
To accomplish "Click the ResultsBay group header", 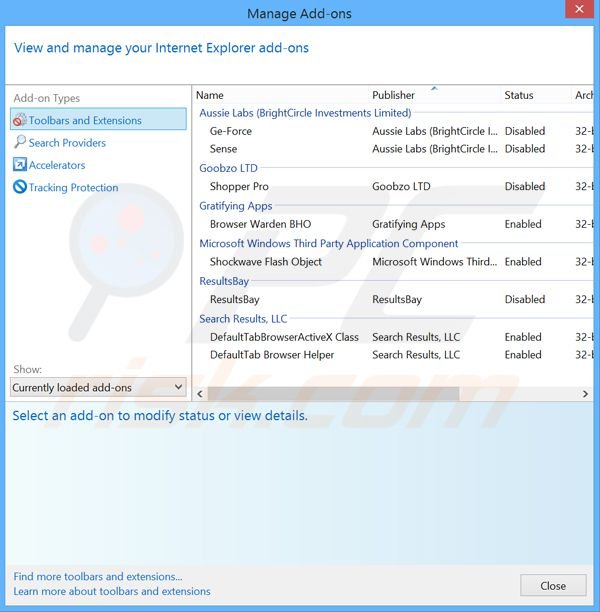I will pyautogui.click(x=224, y=281).
